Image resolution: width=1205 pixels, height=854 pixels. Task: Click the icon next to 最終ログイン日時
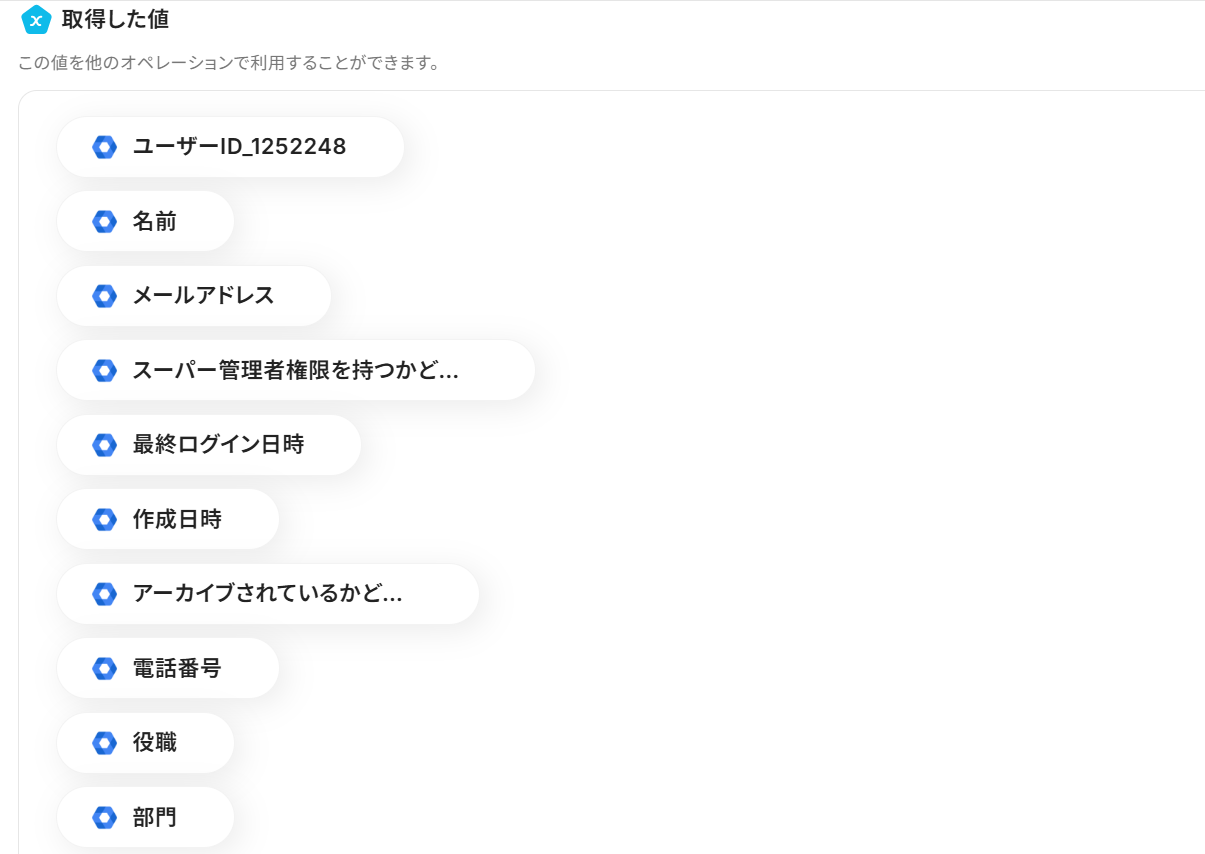coord(104,445)
